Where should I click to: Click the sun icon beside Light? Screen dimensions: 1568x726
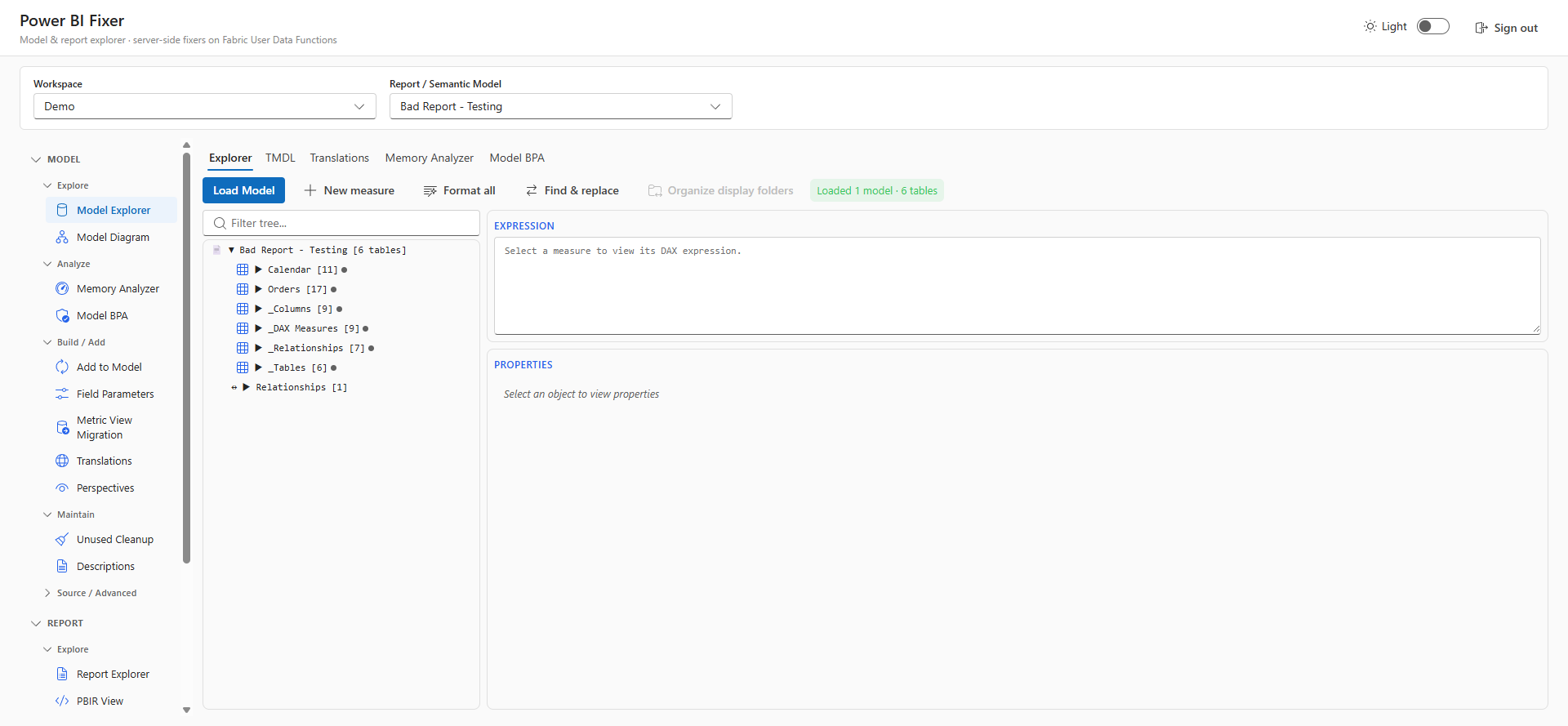tap(1370, 26)
